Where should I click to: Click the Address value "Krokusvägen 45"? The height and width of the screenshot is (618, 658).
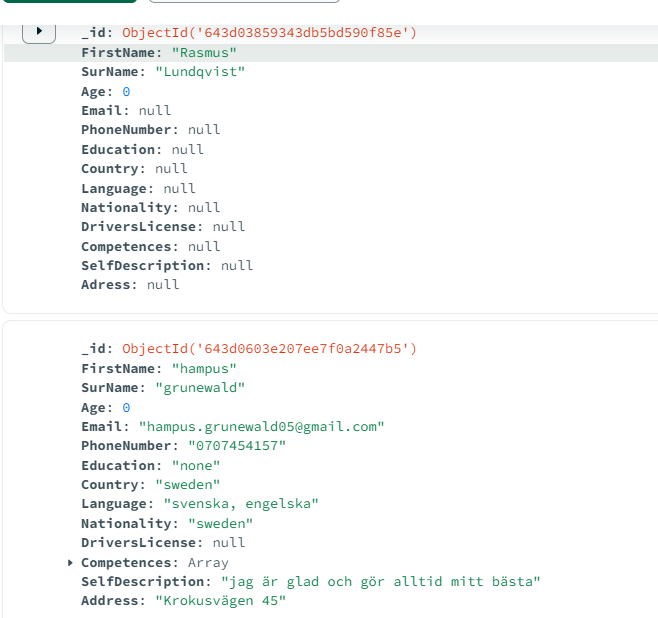point(221,601)
